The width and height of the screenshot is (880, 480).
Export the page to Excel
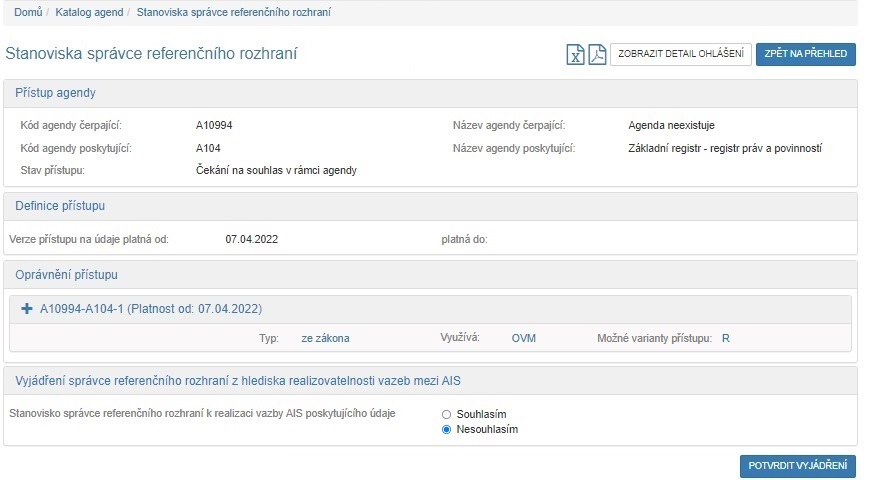click(x=576, y=55)
